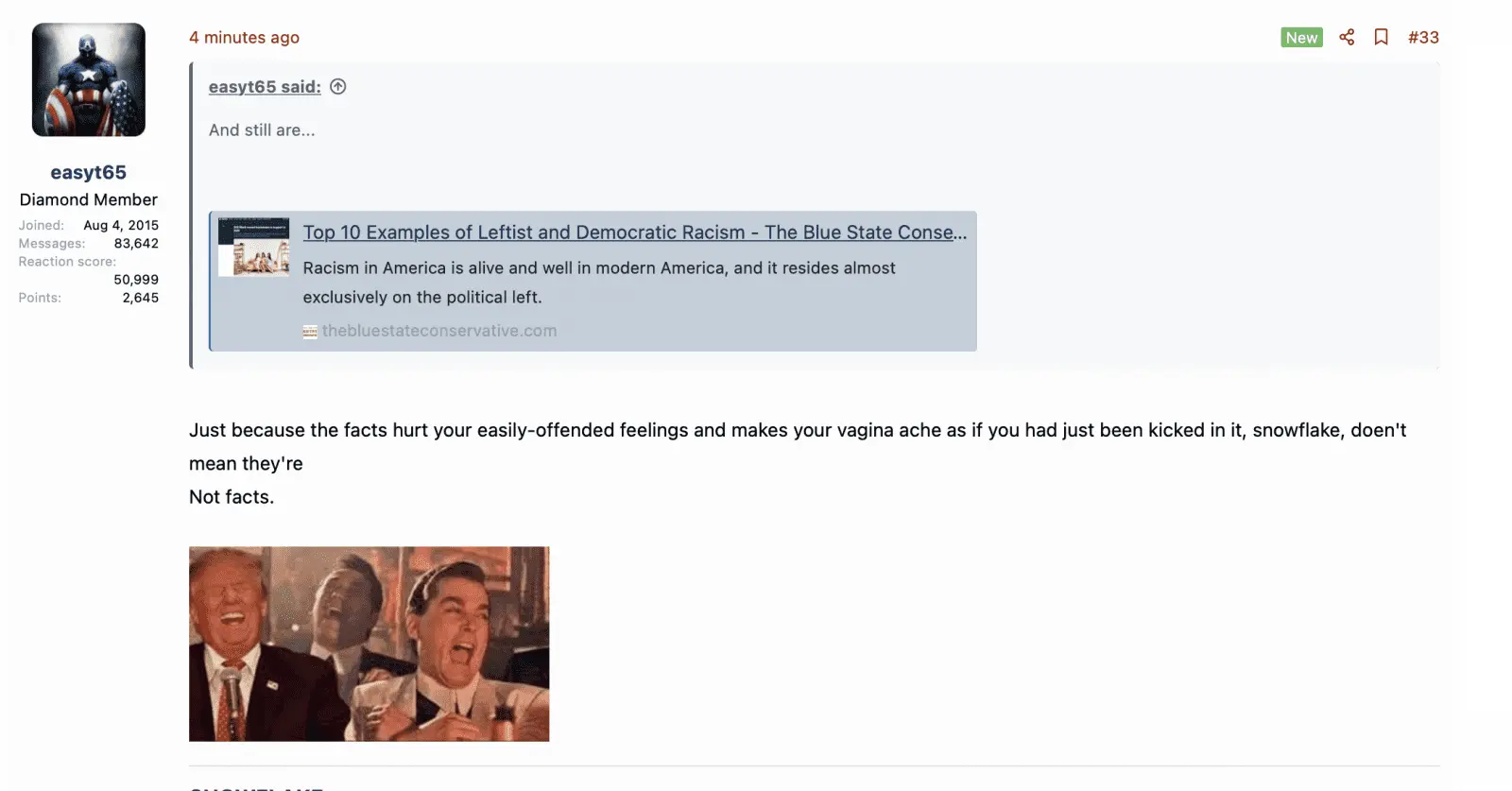This screenshot has height=791, width=1512.
Task: Open easyt65's profile from the username
Action: (88, 171)
